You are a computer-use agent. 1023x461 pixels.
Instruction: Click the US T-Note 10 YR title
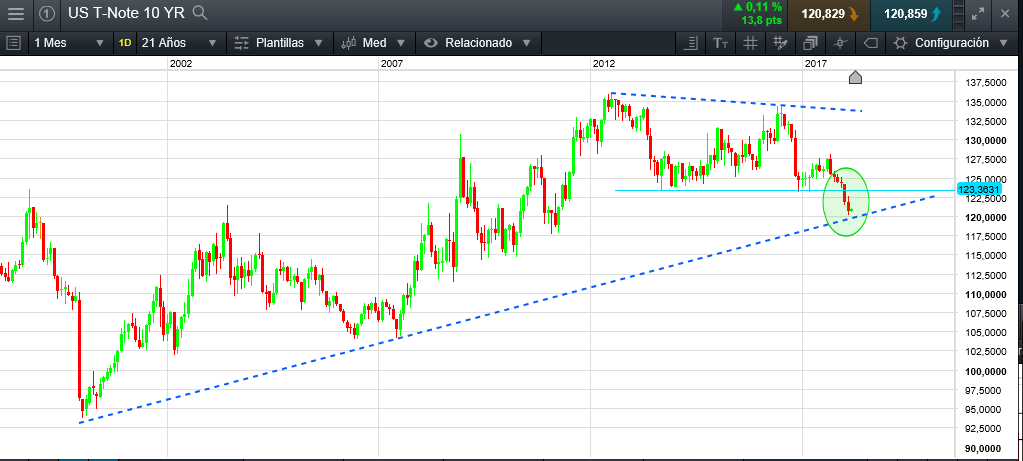(127, 13)
